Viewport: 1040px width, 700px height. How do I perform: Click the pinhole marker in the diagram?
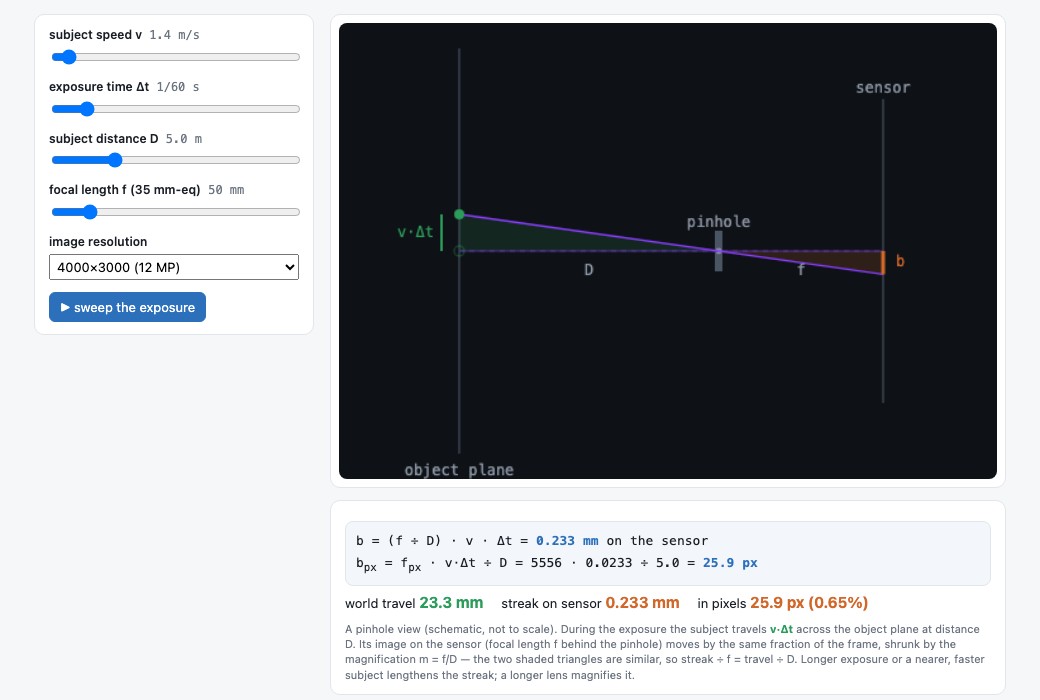coord(718,251)
